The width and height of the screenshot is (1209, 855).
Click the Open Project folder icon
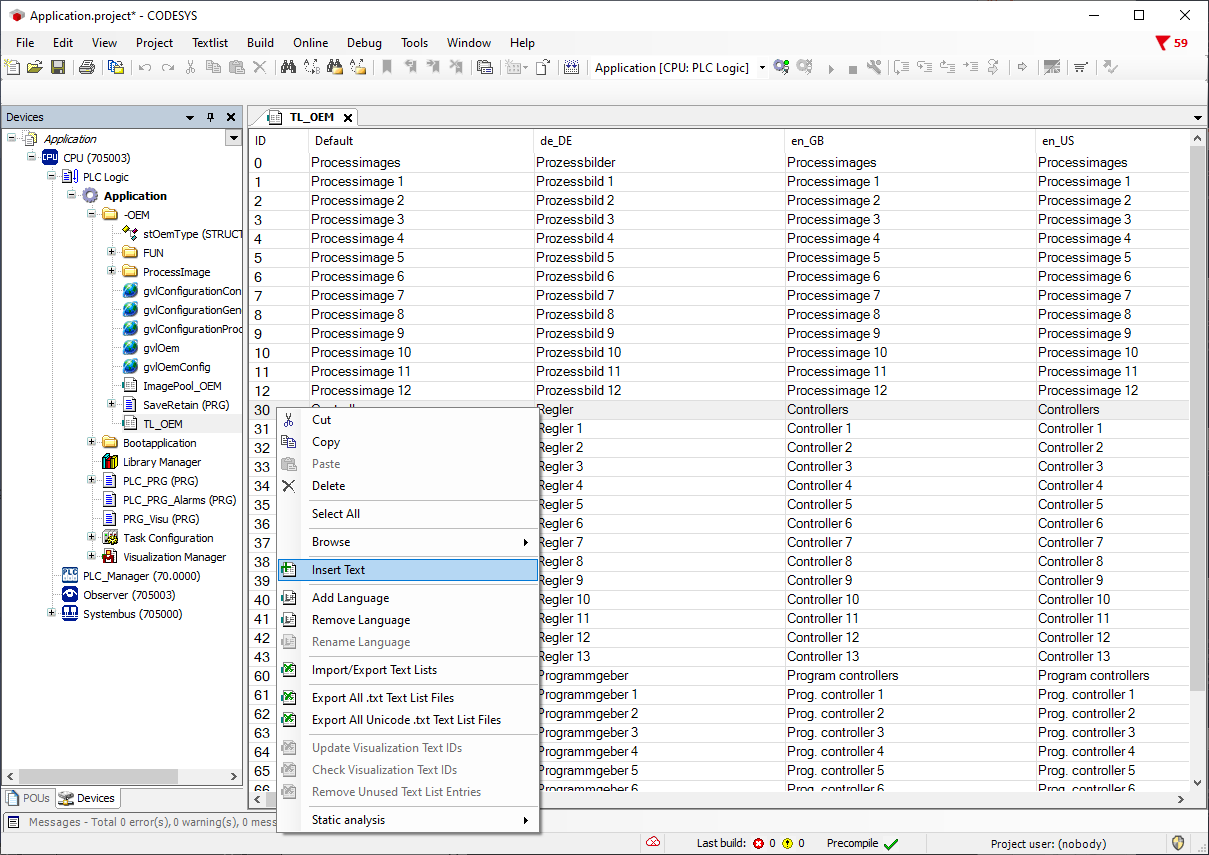pos(35,68)
